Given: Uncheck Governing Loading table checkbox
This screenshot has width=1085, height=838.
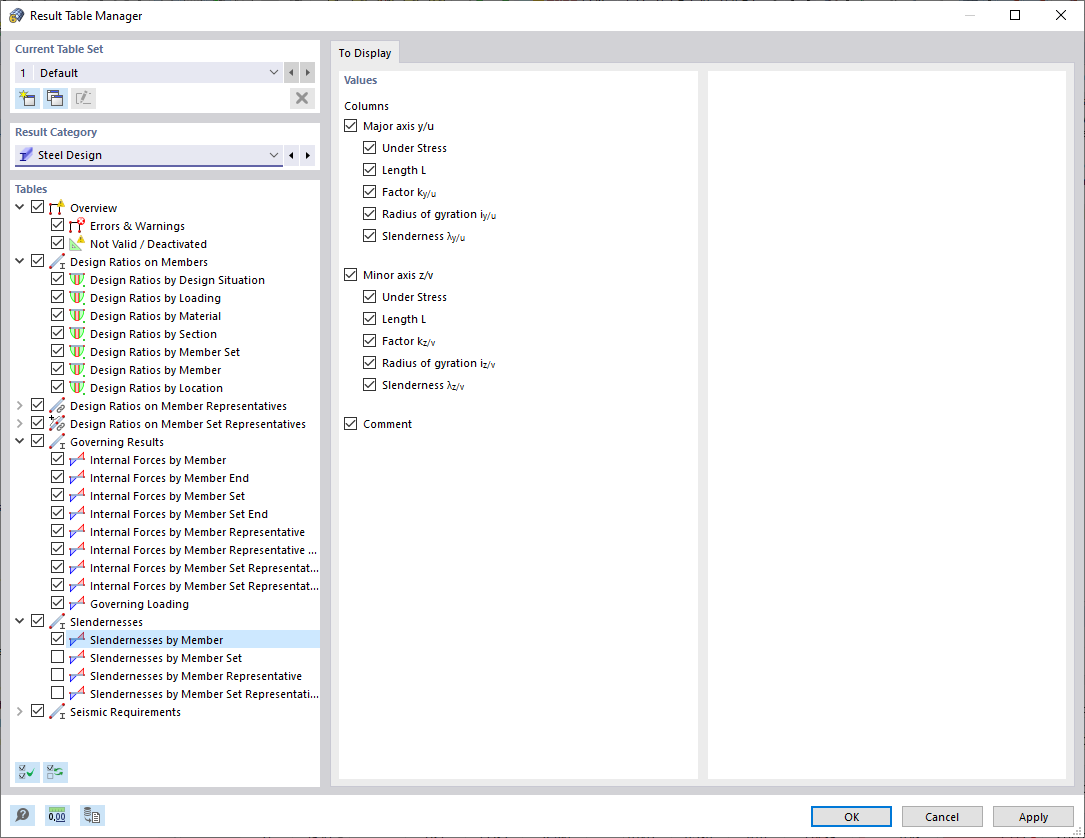Looking at the screenshot, I should click(57, 603).
